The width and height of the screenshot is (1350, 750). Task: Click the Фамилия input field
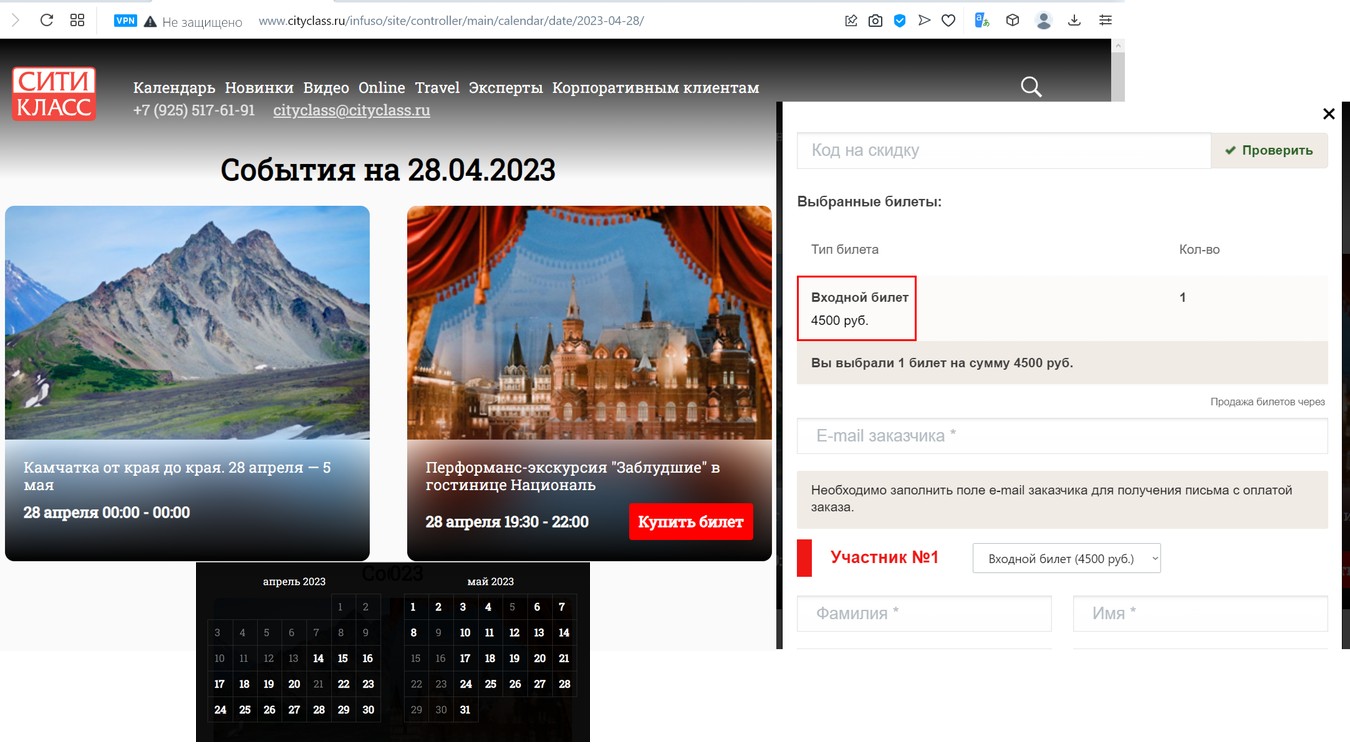[x=924, y=613]
